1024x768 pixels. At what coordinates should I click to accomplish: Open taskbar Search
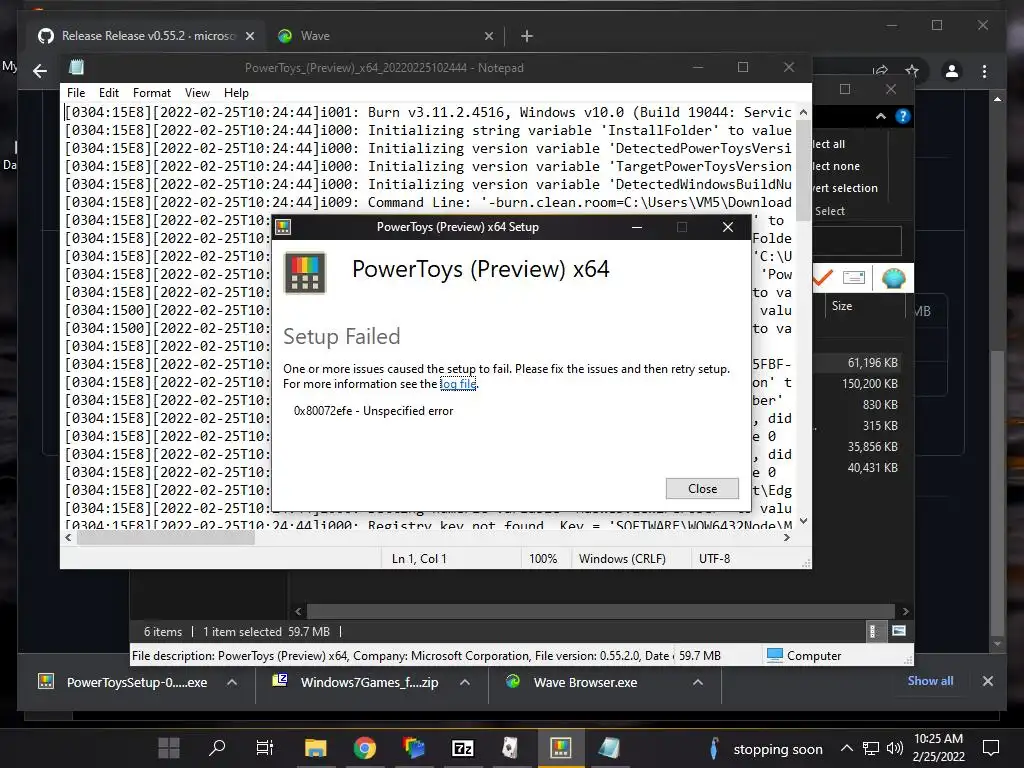click(x=216, y=748)
